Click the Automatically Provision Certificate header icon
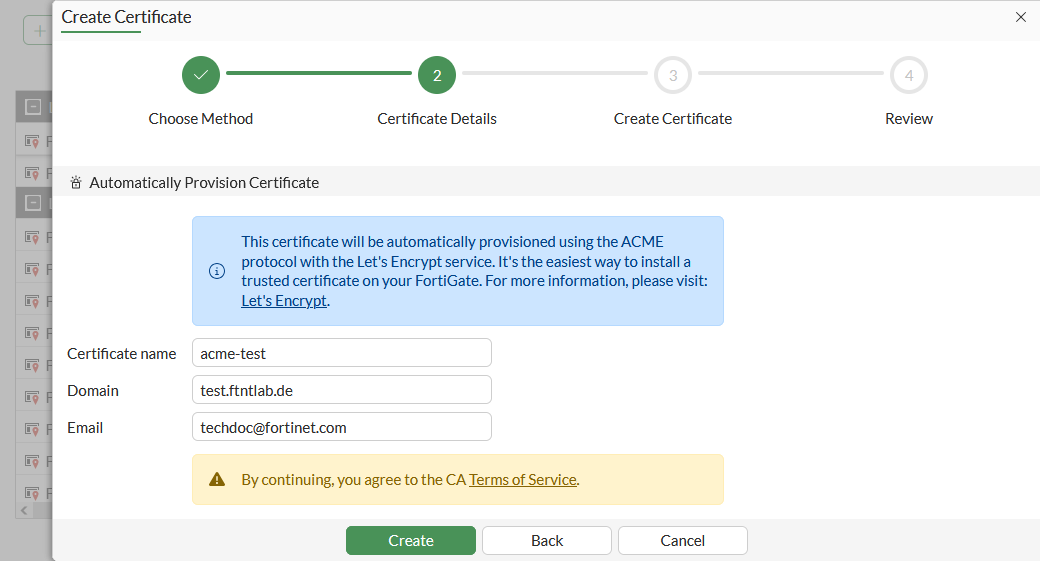 [x=75, y=183]
